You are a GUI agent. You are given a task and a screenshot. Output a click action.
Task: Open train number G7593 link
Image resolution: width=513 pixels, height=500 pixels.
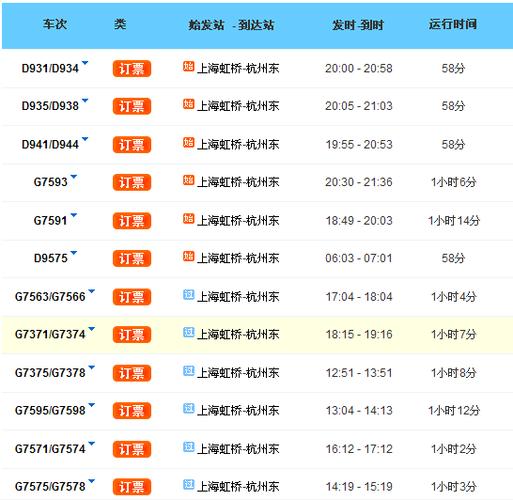(51, 182)
